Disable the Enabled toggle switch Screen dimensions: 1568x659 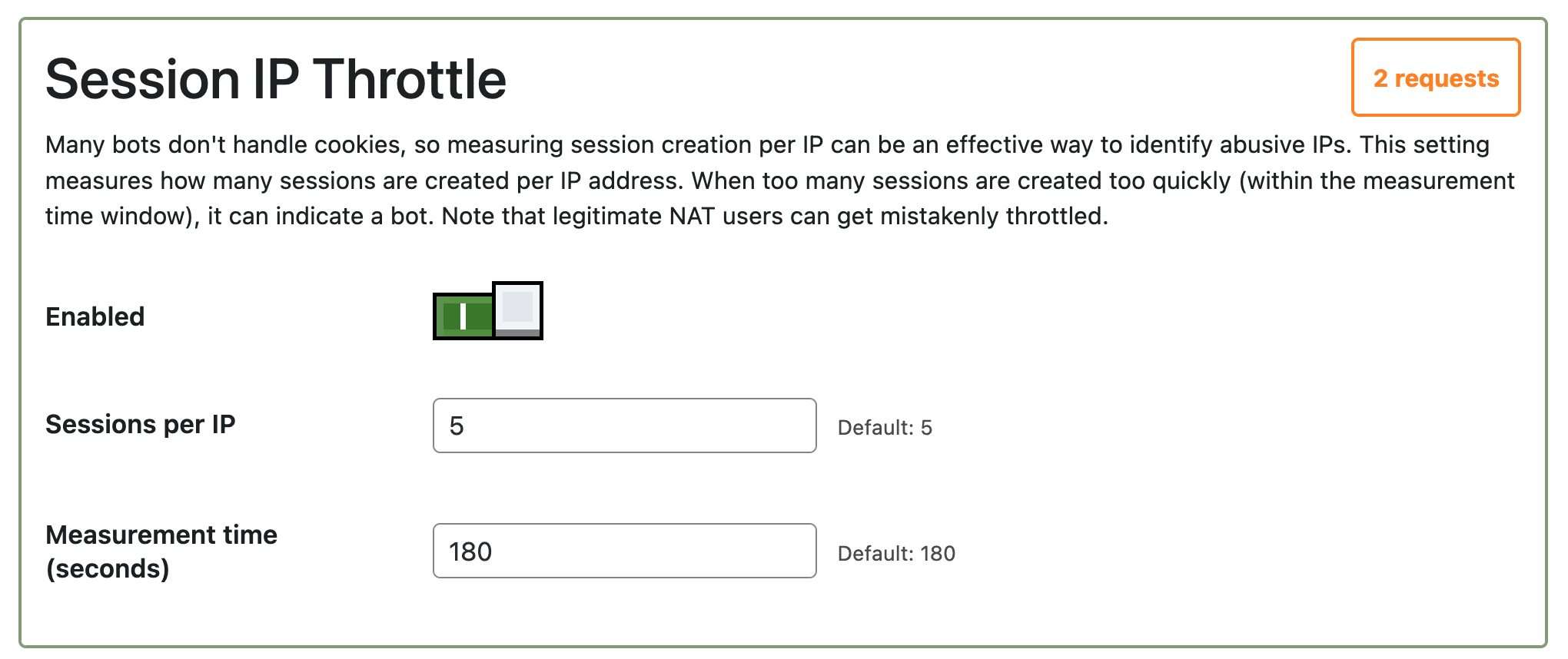point(487,311)
